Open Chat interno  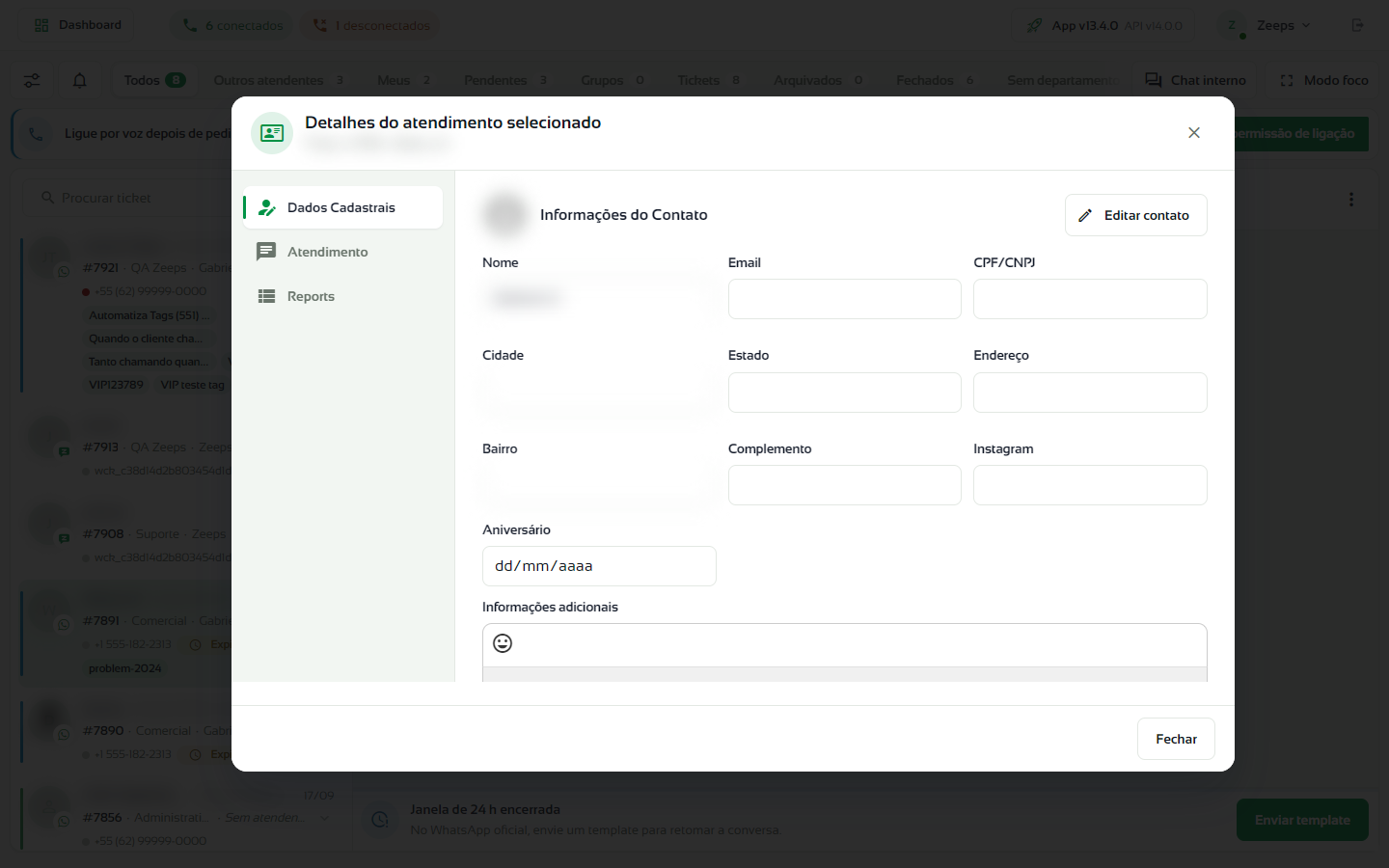tap(1195, 80)
